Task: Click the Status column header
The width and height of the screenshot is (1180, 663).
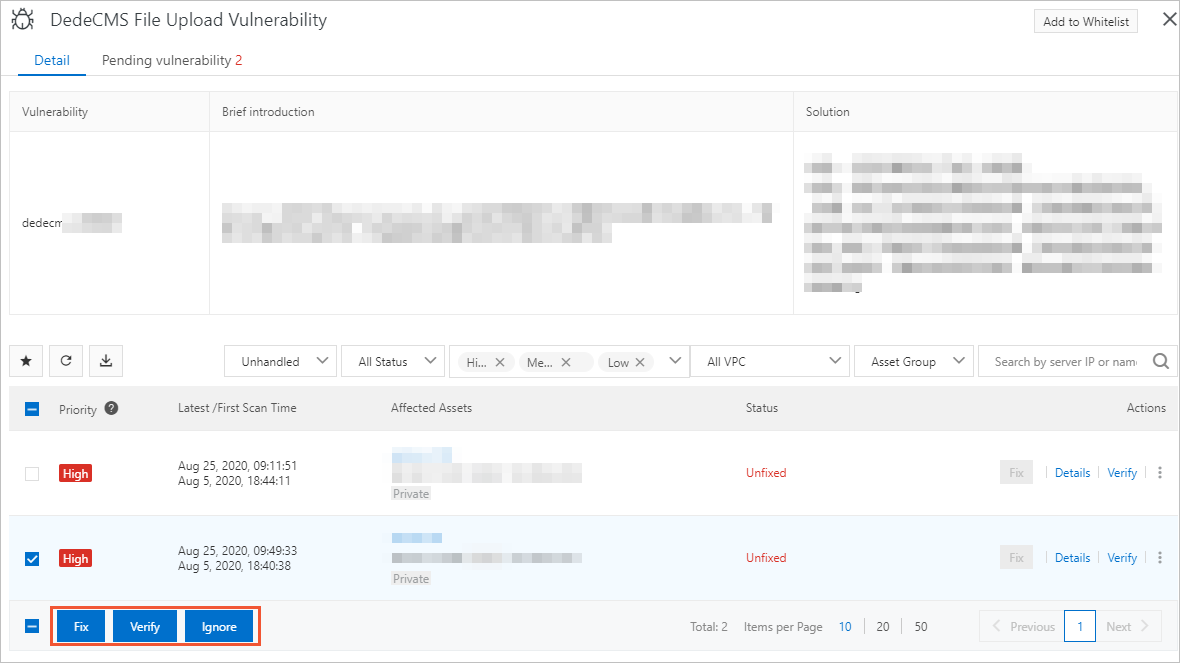Action: click(762, 408)
